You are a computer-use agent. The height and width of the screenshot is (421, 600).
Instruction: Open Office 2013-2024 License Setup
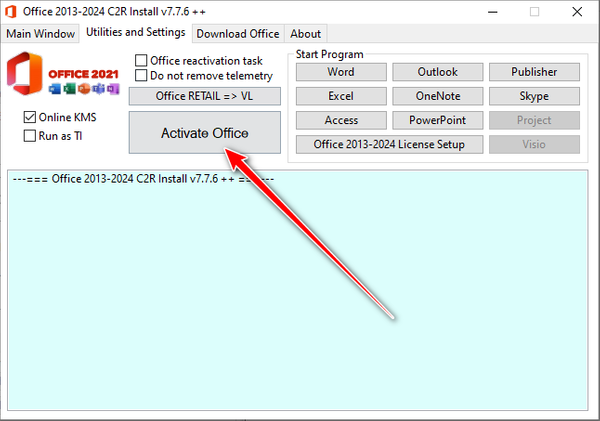click(390, 144)
